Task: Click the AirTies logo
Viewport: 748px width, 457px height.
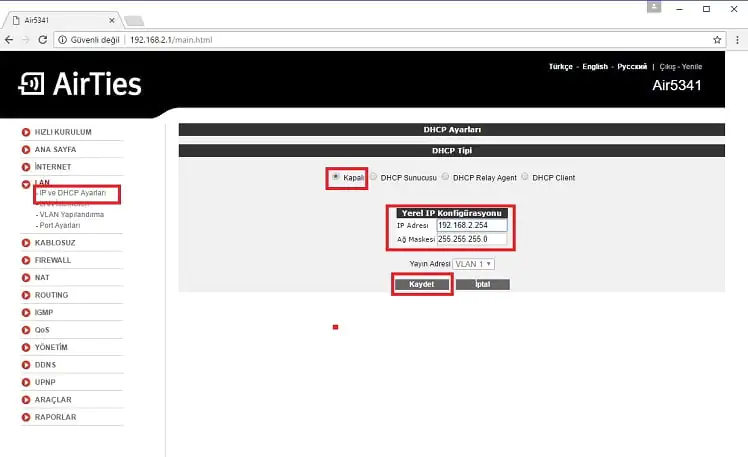Action: click(80, 84)
